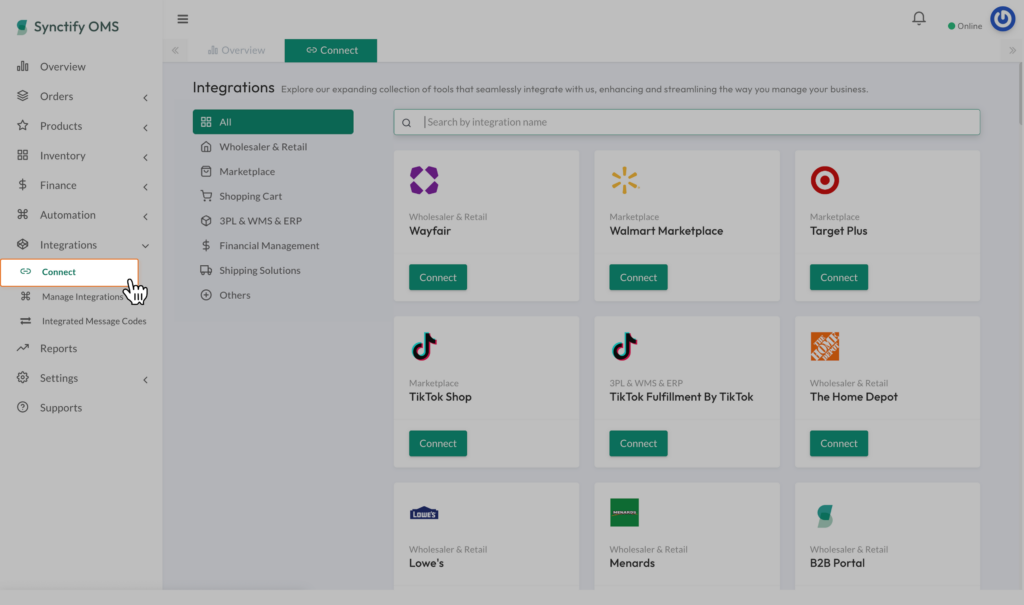
Task: Click the Target Plus bullseye logo
Action: (825, 180)
